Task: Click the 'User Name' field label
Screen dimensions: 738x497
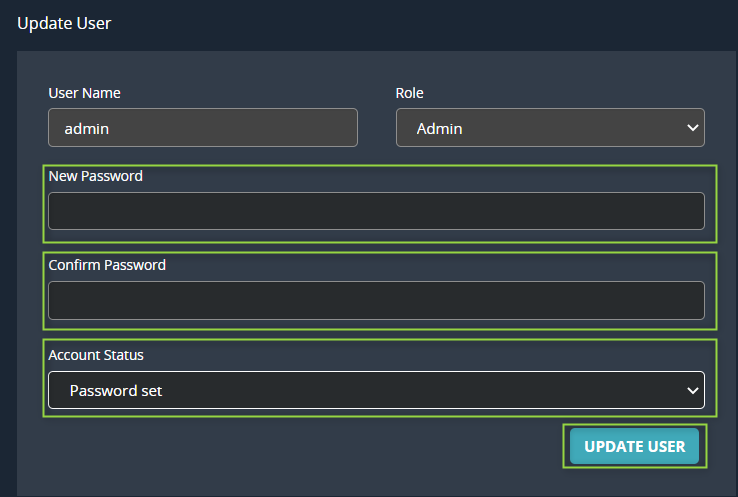Action: coord(84,93)
